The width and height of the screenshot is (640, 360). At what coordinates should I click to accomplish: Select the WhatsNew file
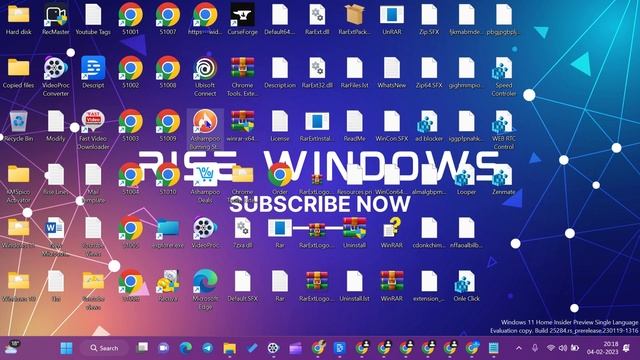coord(391,72)
